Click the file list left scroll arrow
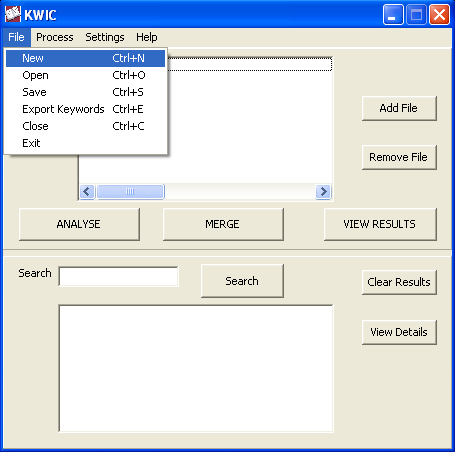Screen dimensions: 455x452 (87, 192)
